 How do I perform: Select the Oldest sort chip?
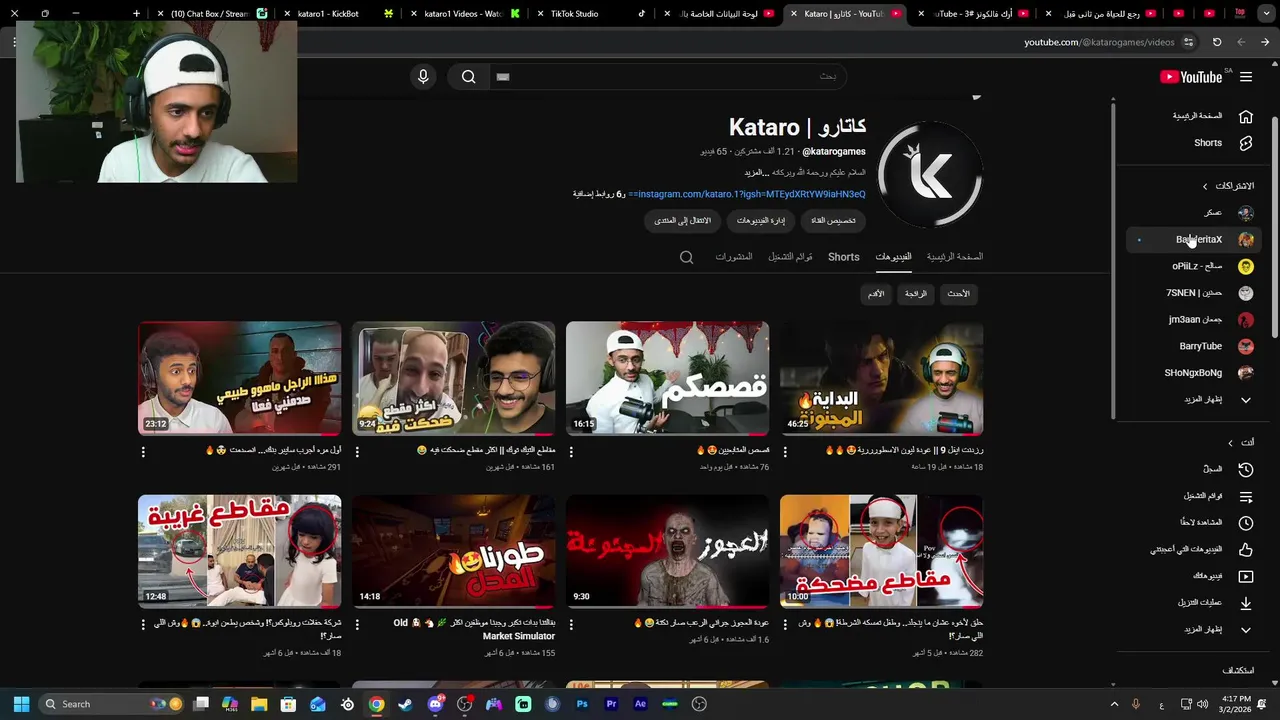click(876, 294)
